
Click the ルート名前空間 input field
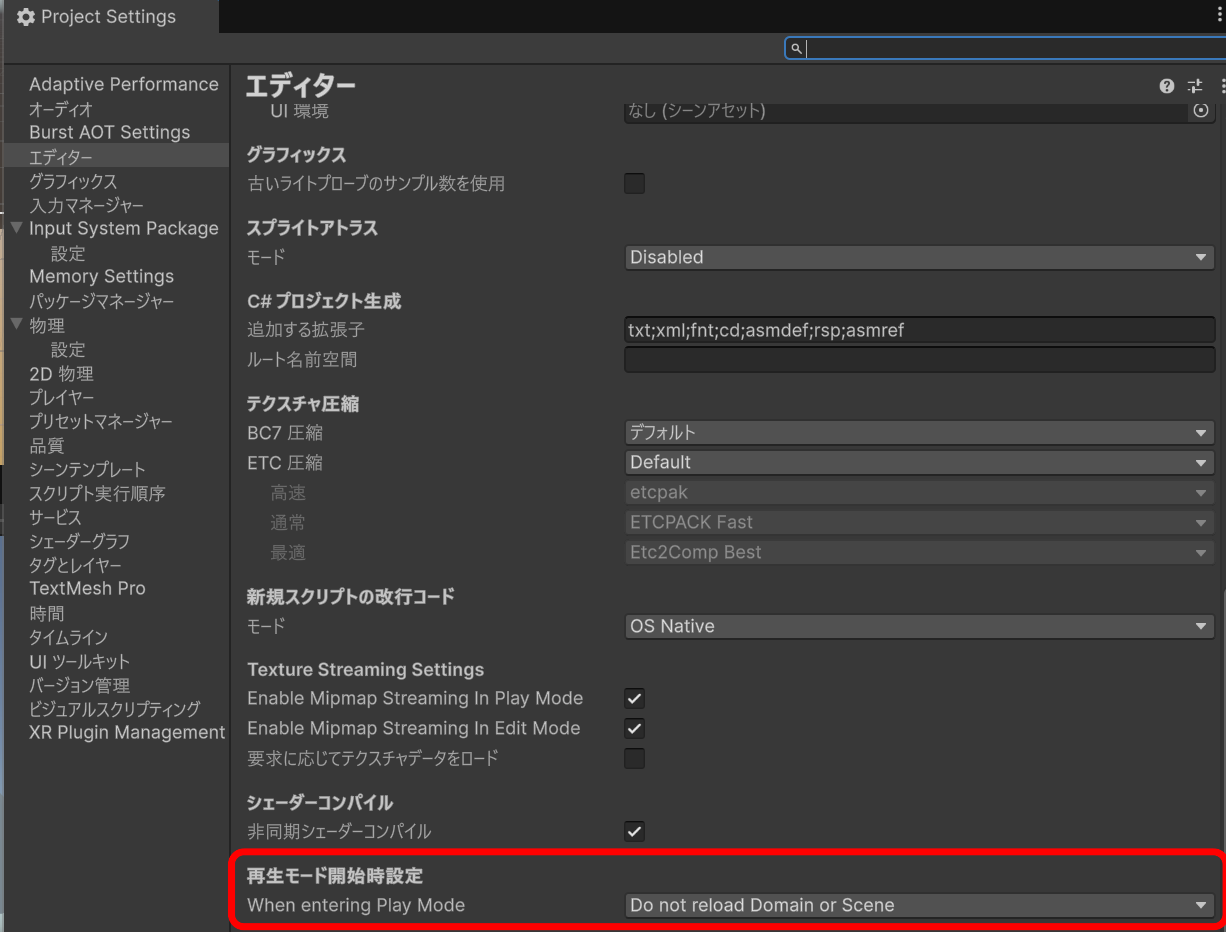[918, 359]
